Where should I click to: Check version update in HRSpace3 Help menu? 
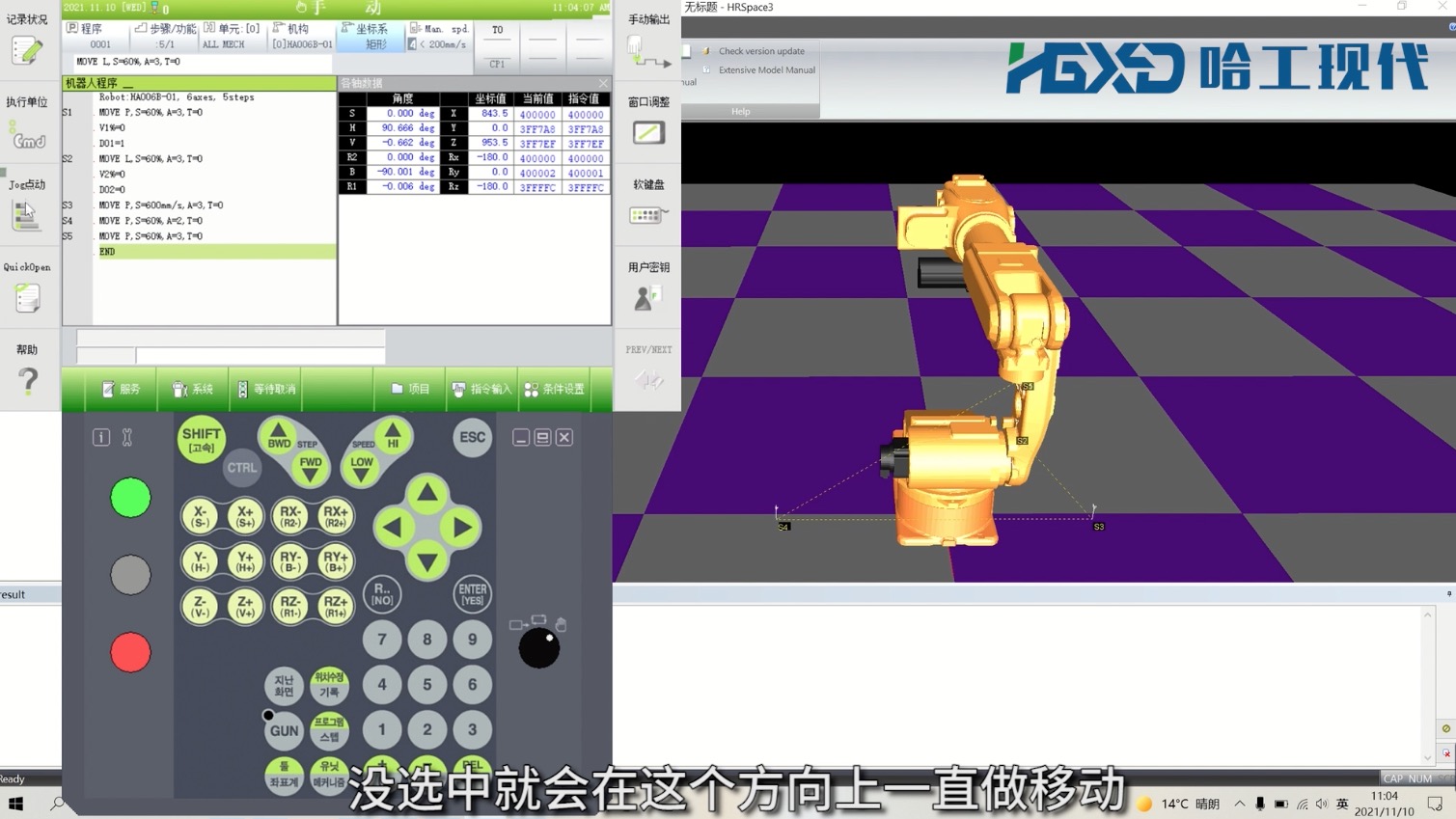click(761, 51)
